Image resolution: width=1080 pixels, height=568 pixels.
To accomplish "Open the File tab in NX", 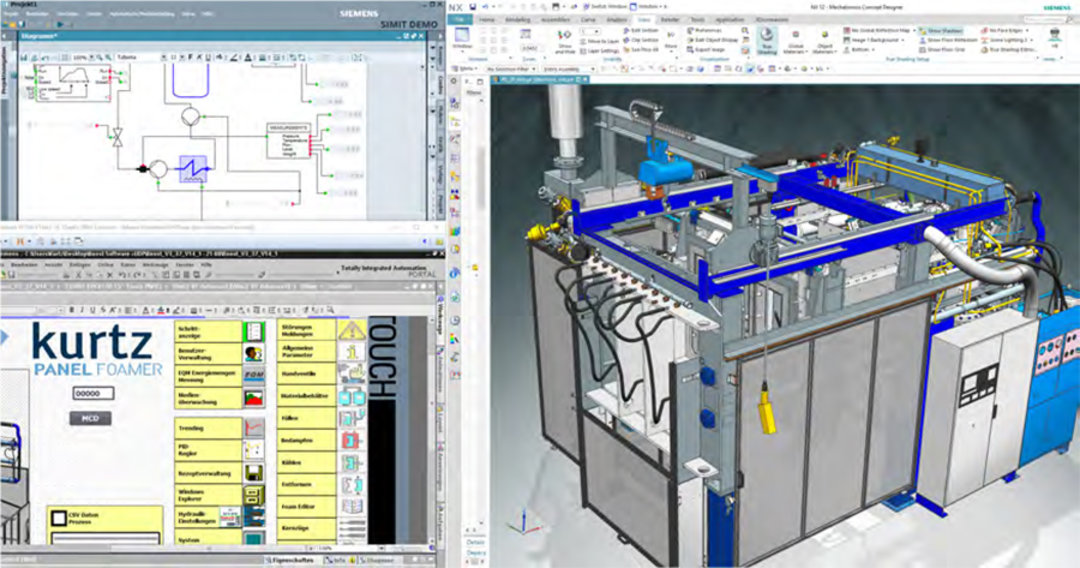I will point(459,20).
